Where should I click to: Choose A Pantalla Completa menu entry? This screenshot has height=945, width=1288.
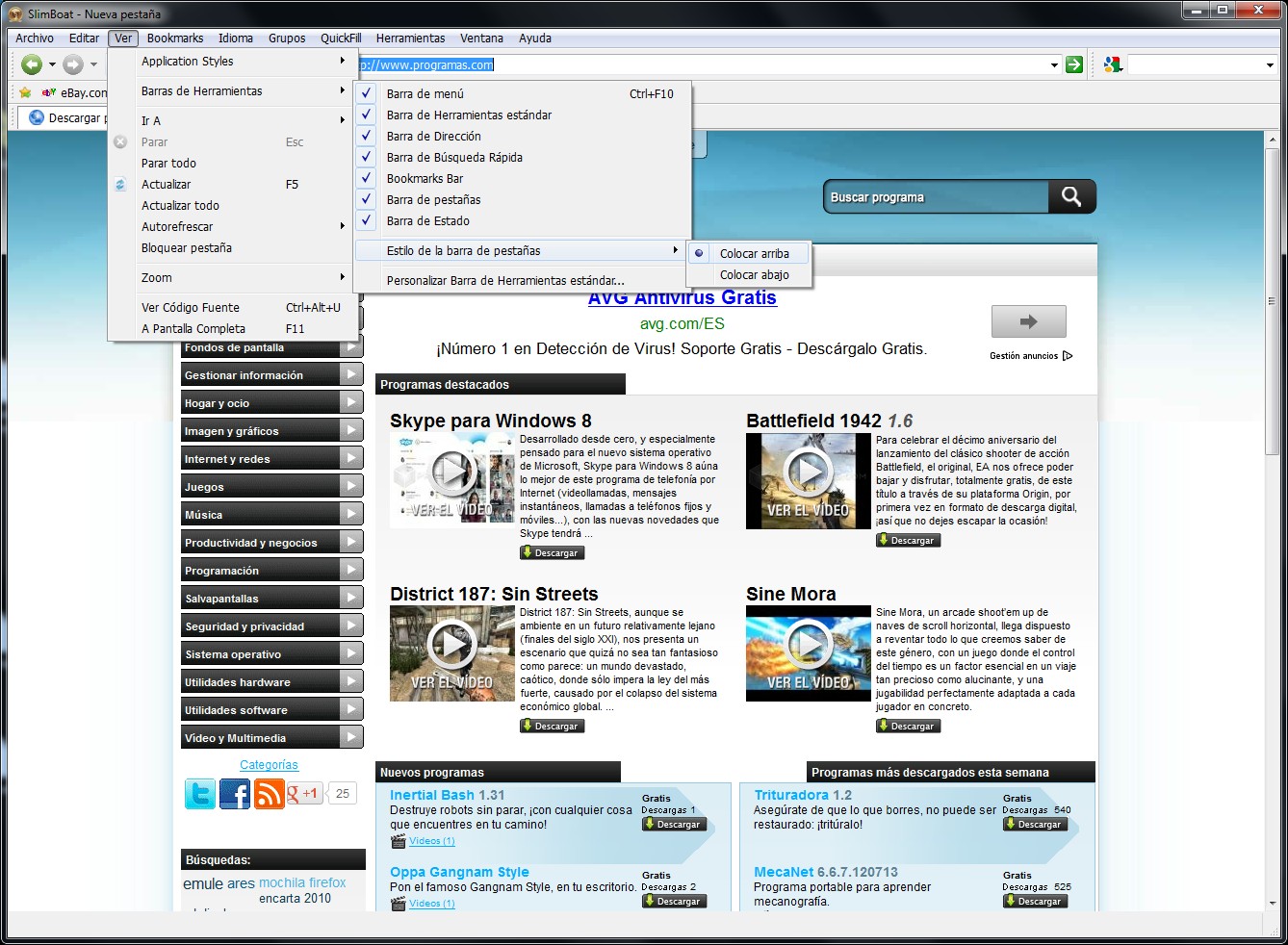point(233,328)
